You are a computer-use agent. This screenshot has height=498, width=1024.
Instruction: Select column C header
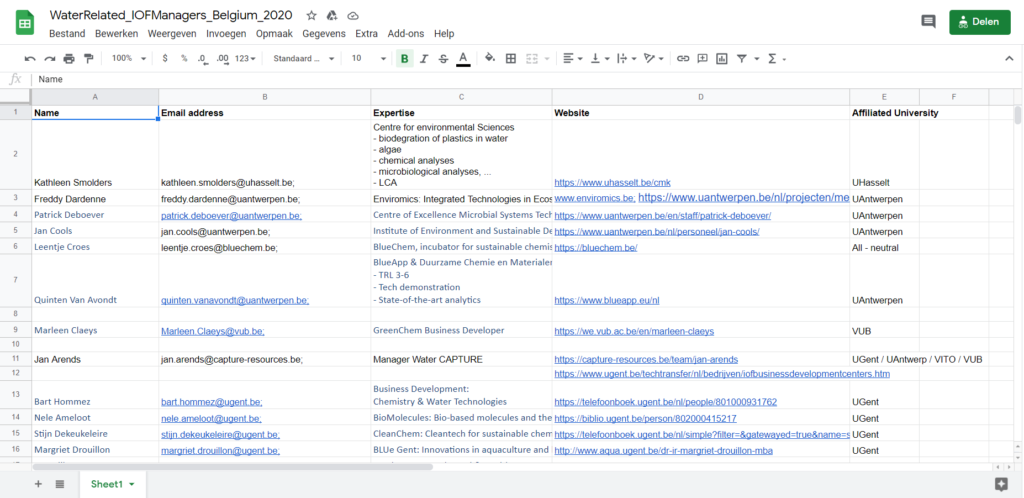pyautogui.click(x=461, y=97)
